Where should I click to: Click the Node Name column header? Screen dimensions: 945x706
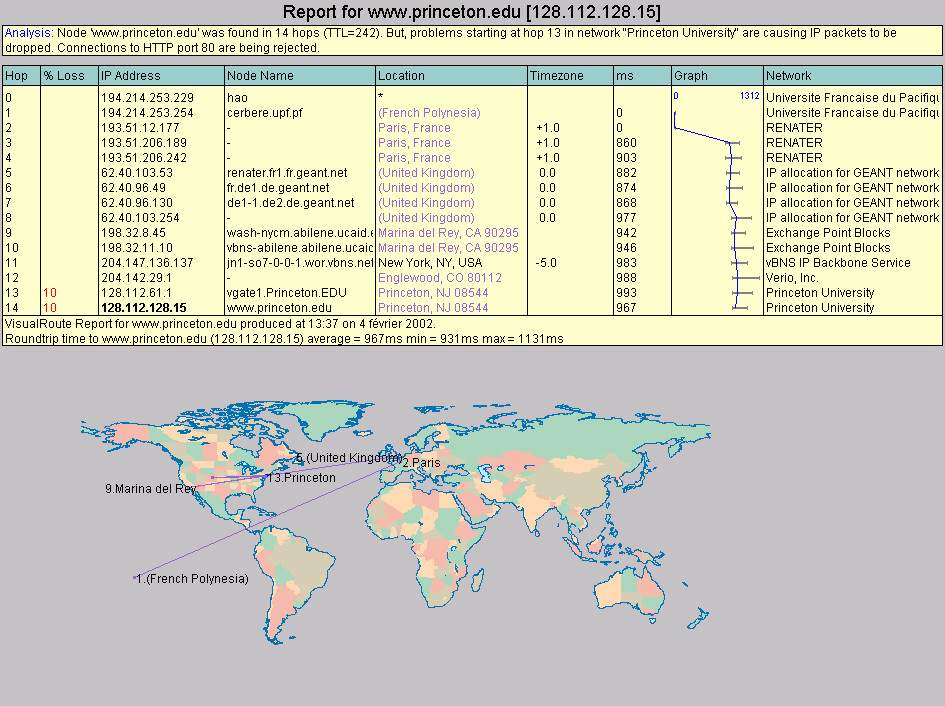coord(260,76)
